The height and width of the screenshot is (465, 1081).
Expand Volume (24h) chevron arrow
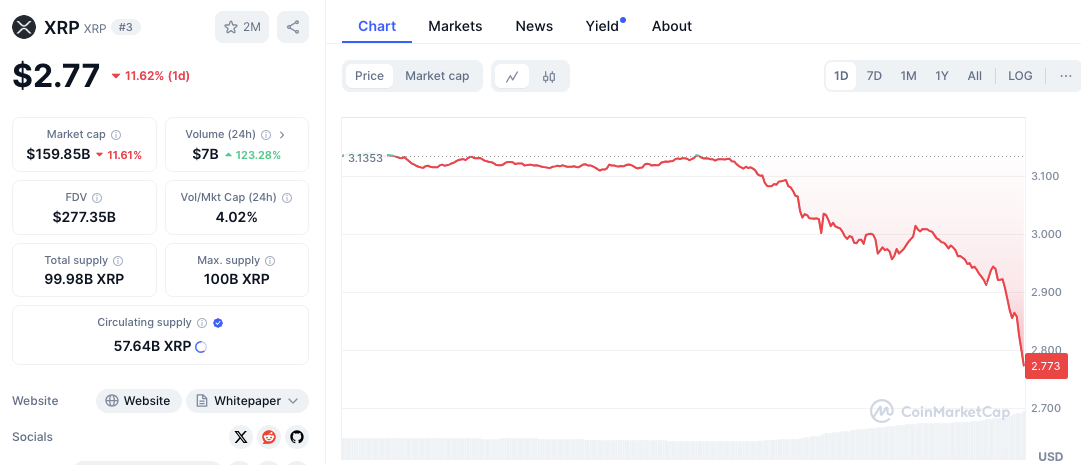[x=282, y=134]
